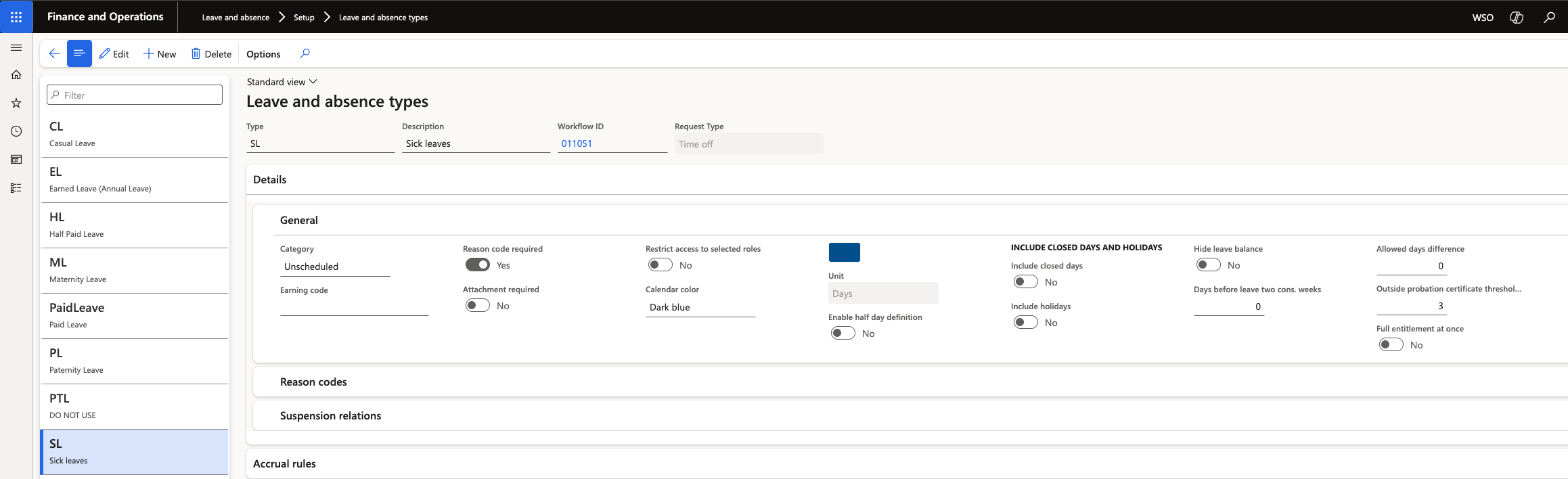
Task: Click the Edit button
Action: (x=114, y=54)
